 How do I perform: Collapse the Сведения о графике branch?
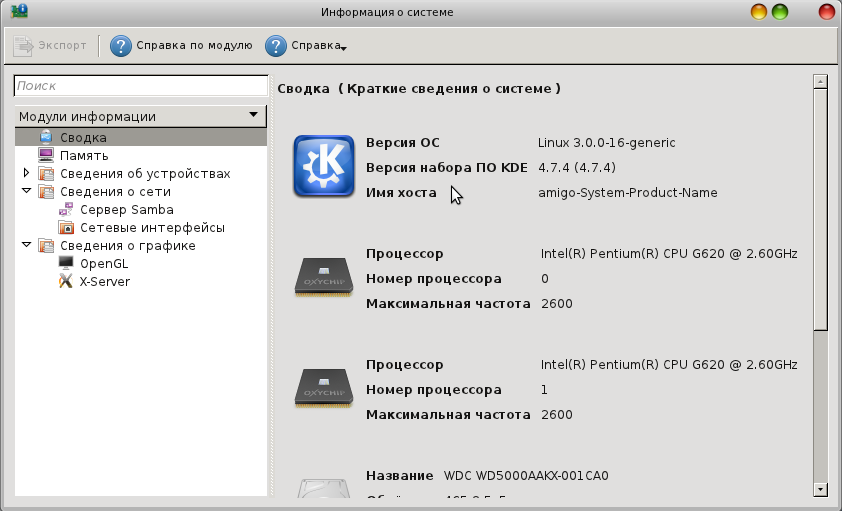pos(26,244)
